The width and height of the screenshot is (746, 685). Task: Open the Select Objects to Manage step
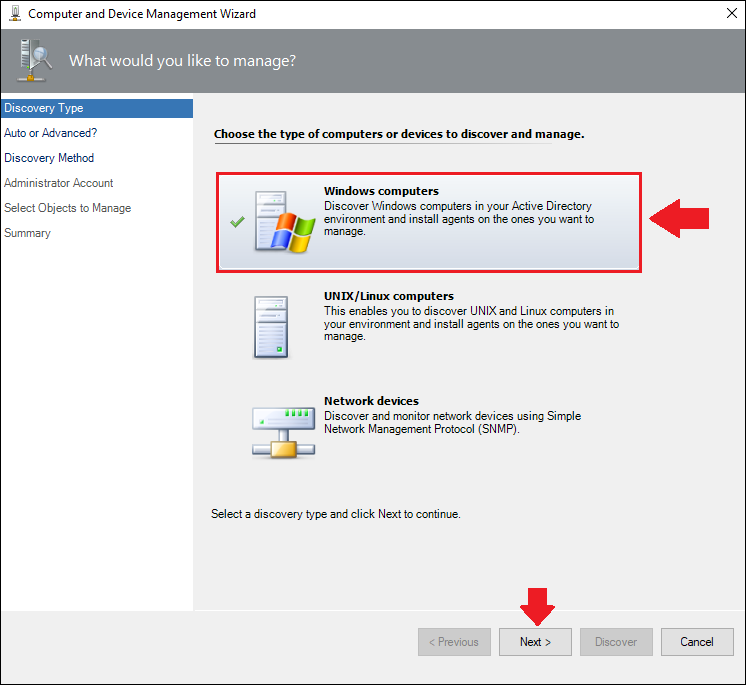(x=68, y=208)
